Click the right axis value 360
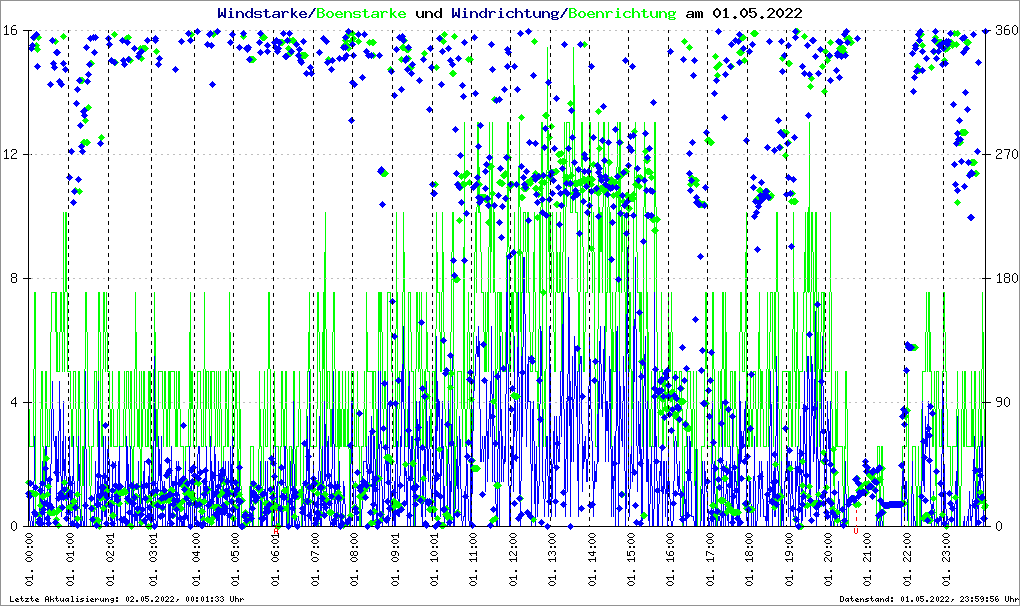Image resolution: width=1020 pixels, height=606 pixels. 1002,30
